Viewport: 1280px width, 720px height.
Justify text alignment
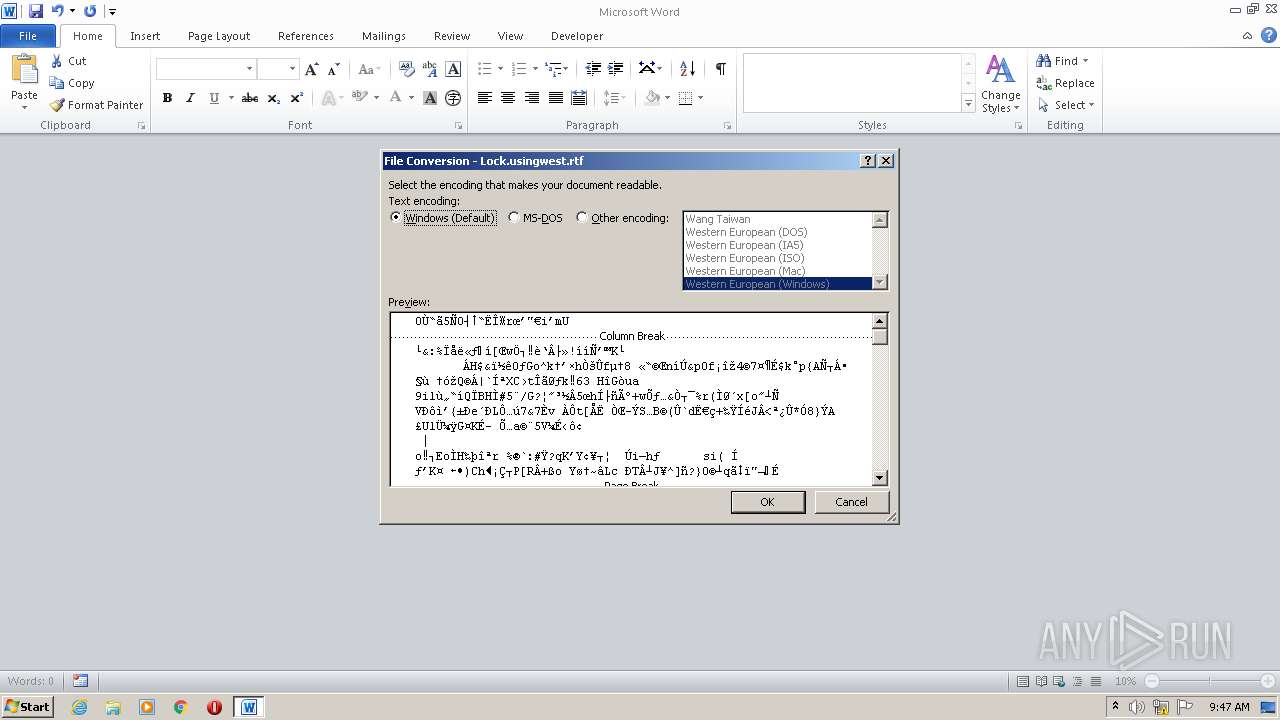pyautogui.click(x=555, y=98)
